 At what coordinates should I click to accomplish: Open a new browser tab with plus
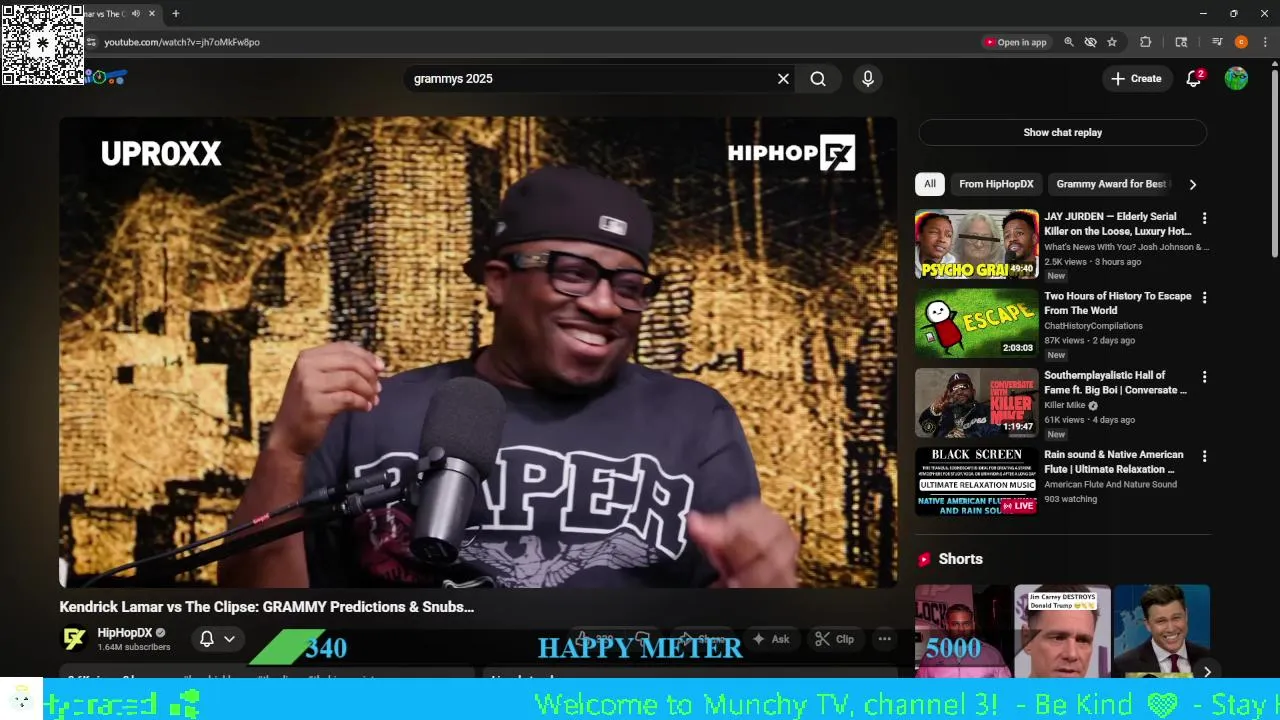176,14
